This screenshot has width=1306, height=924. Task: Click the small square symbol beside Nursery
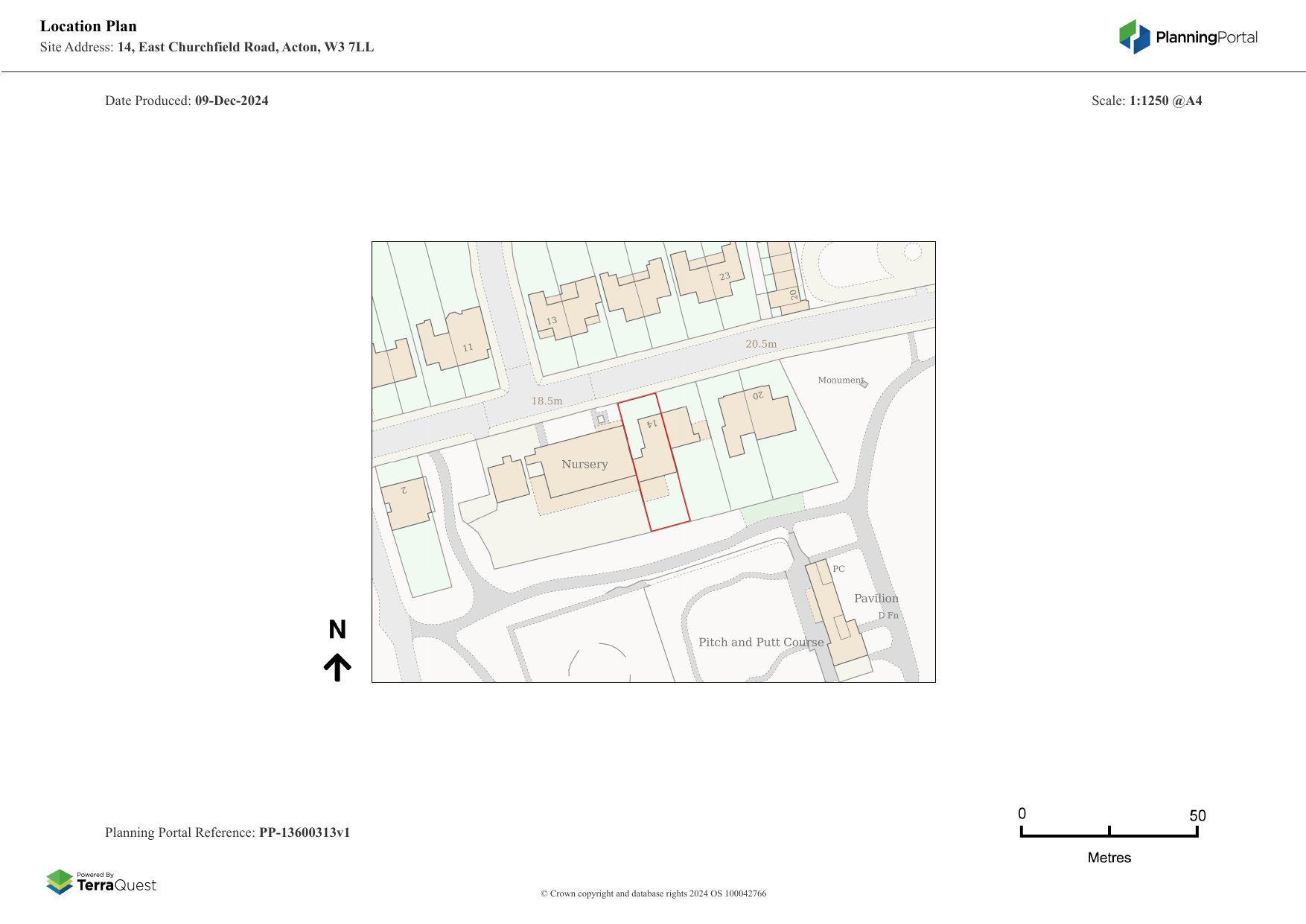click(x=601, y=419)
